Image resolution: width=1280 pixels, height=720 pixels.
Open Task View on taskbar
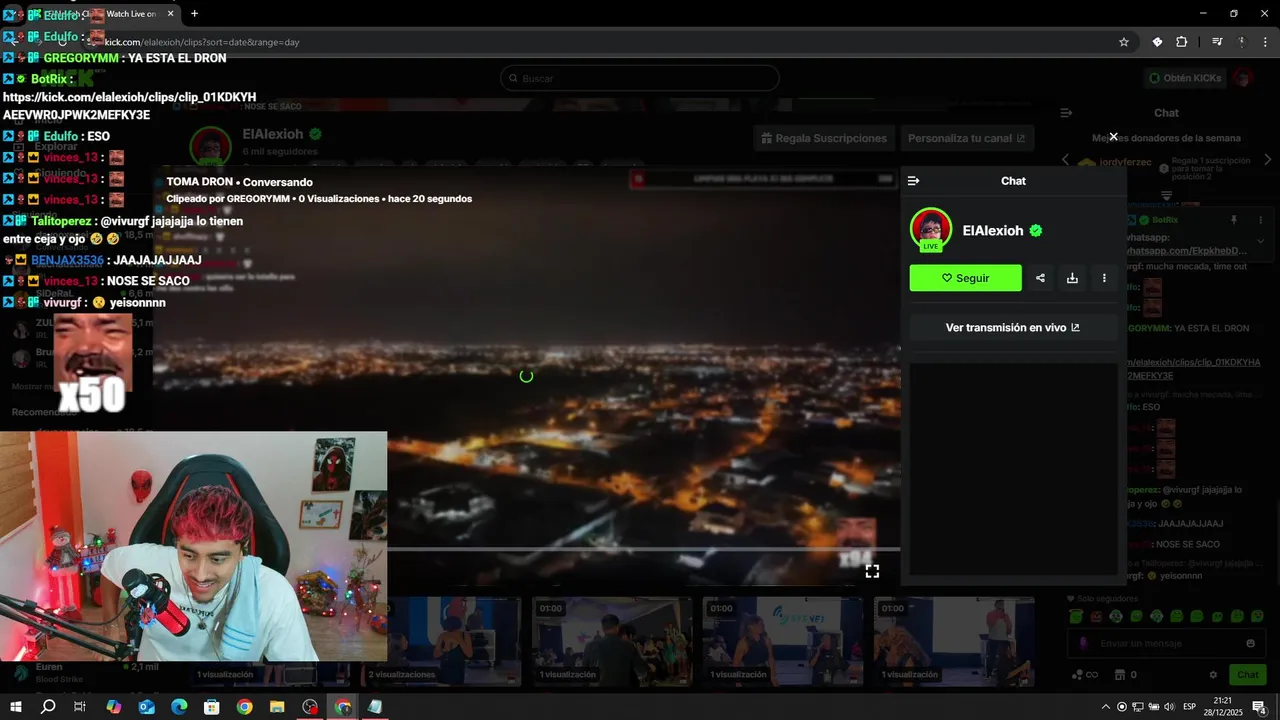tap(80, 707)
